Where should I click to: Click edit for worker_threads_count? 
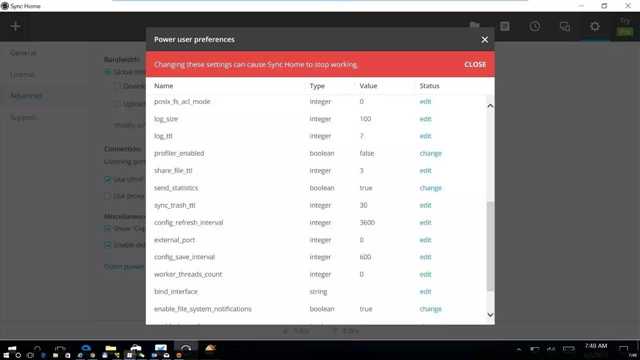[x=425, y=274]
